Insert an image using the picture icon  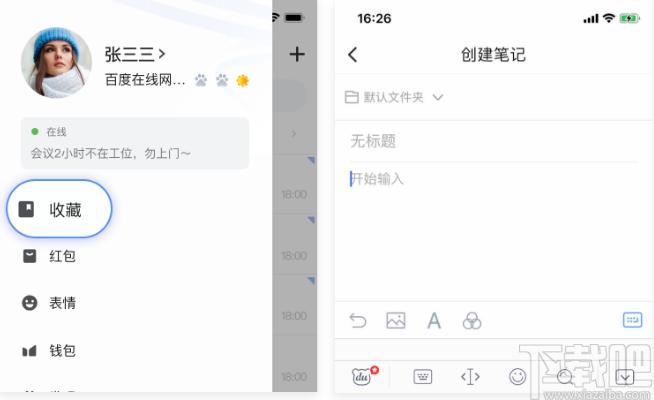(x=396, y=320)
